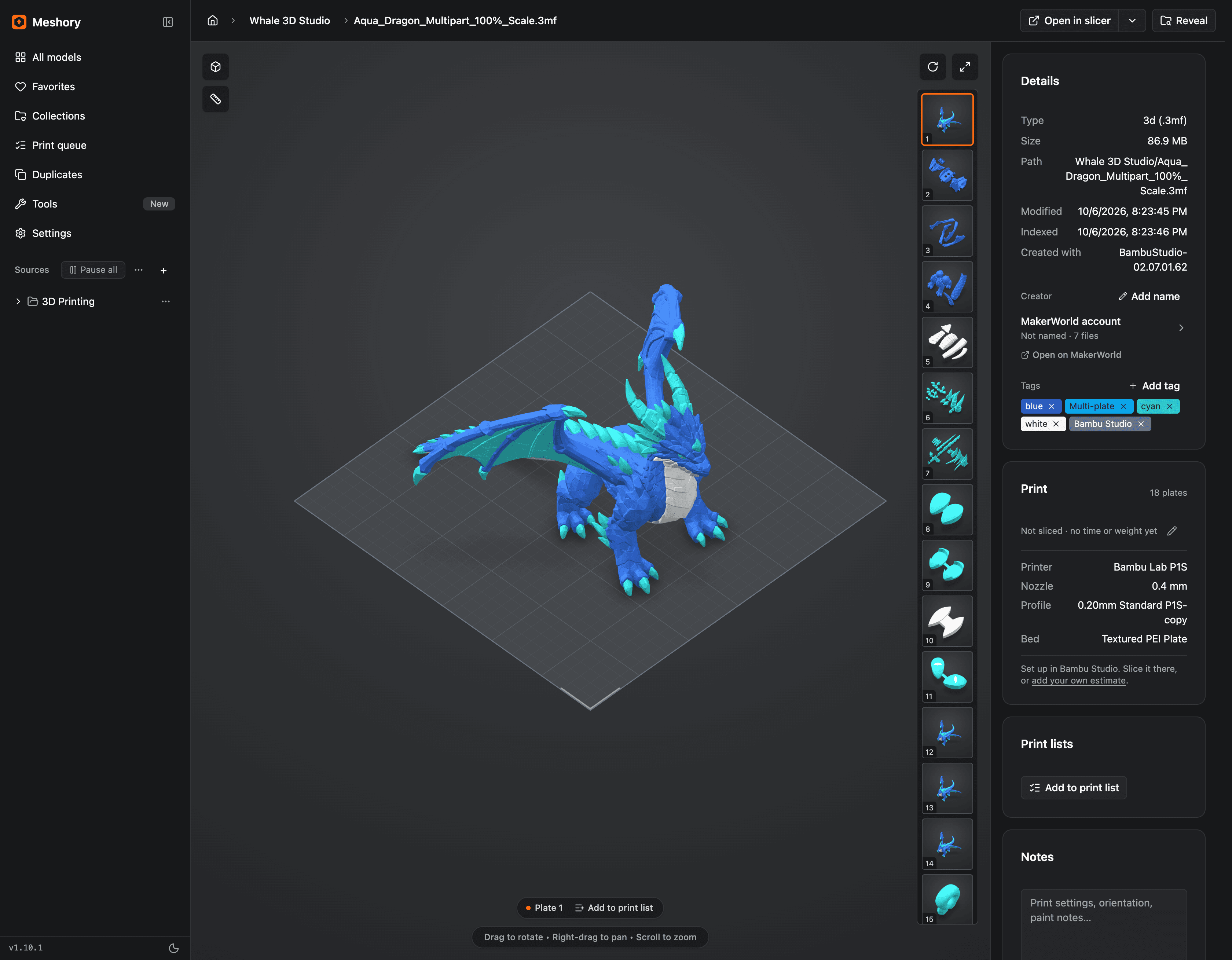Screen dimensions: 1232x960
Task: Click the Notes text field
Action: click(x=1103, y=925)
